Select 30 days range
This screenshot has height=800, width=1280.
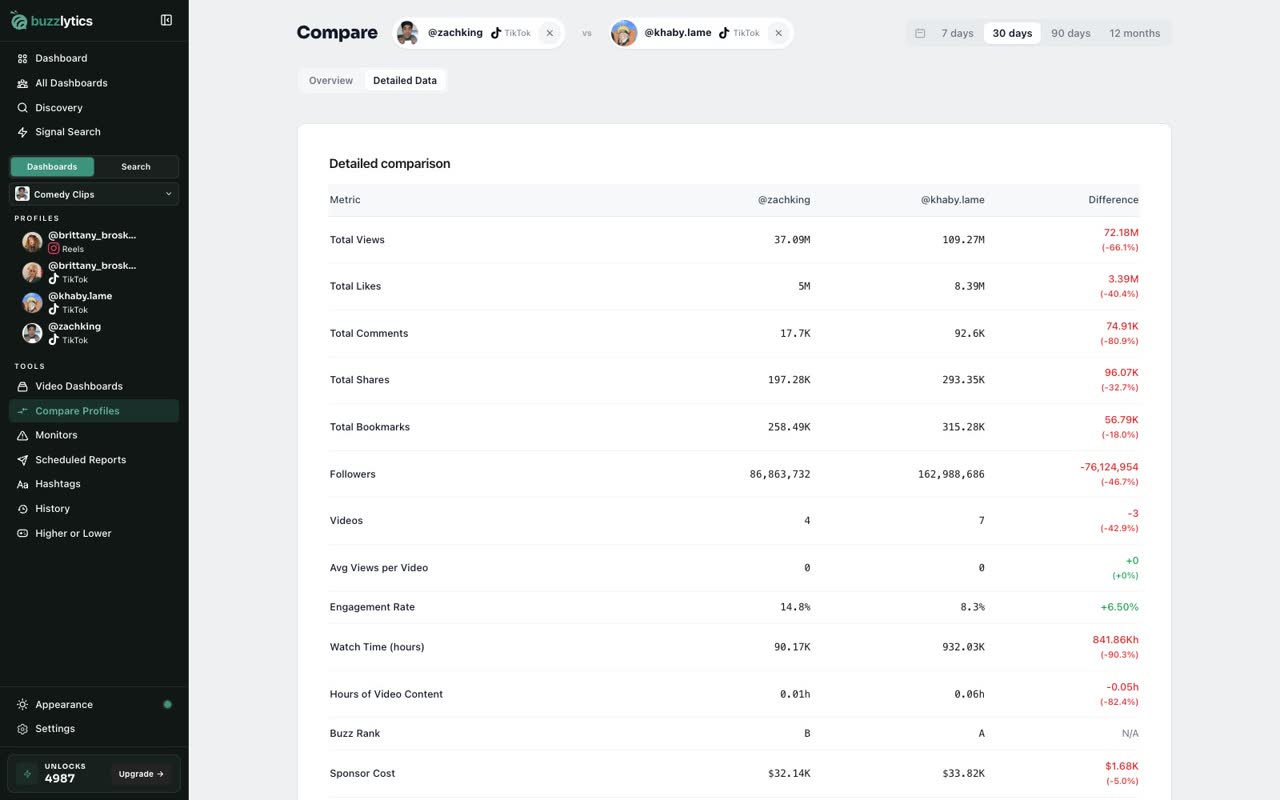coord(1012,33)
